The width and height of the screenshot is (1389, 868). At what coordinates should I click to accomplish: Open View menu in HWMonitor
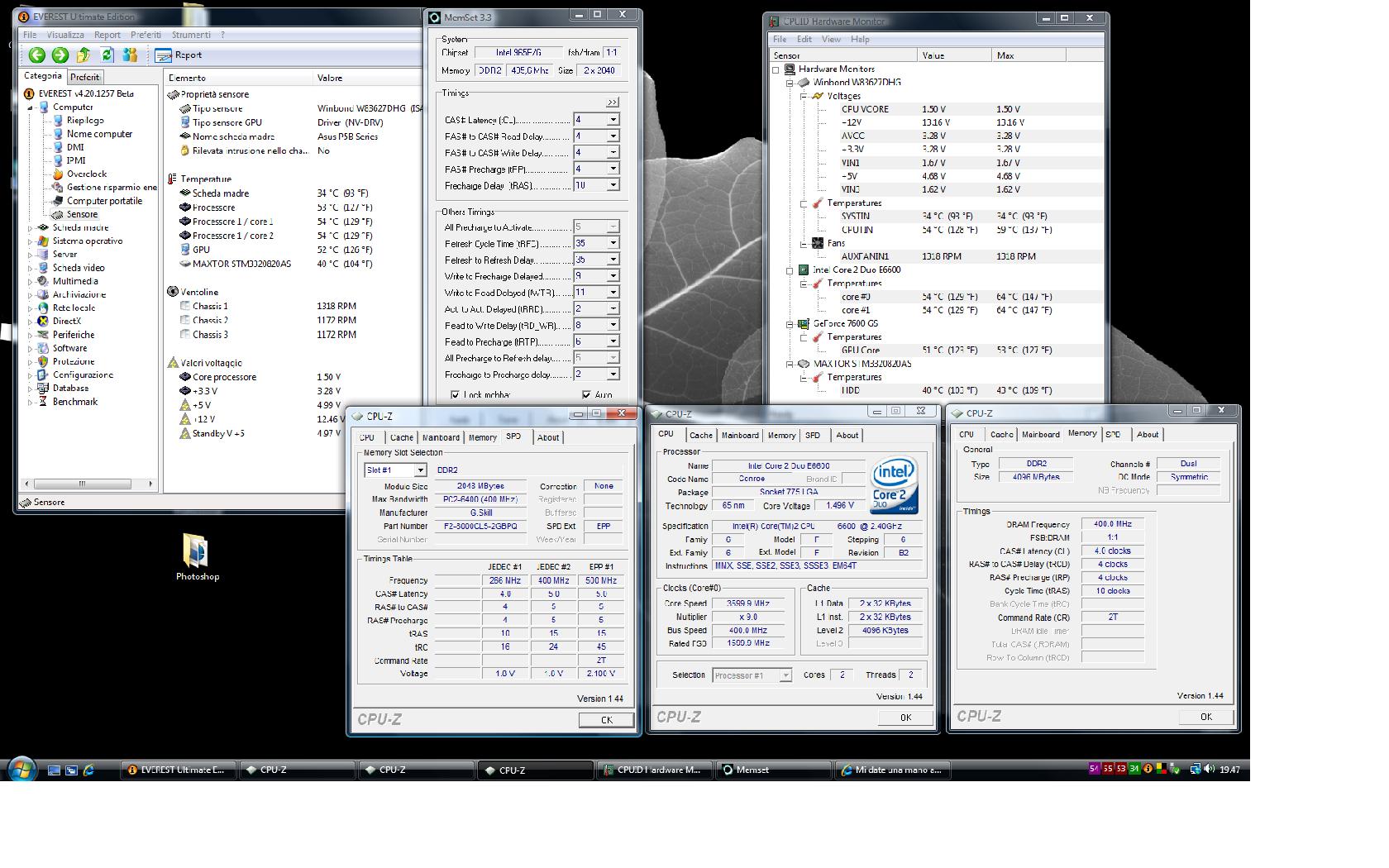point(831,39)
